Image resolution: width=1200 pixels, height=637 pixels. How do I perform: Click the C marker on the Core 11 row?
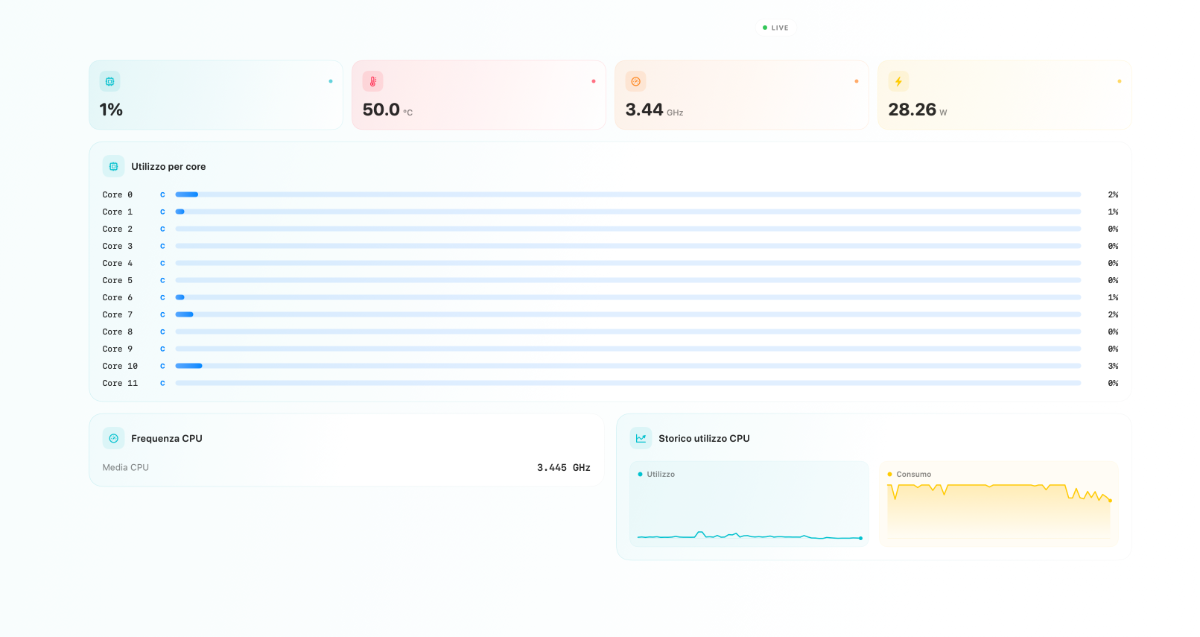pyautogui.click(x=163, y=383)
